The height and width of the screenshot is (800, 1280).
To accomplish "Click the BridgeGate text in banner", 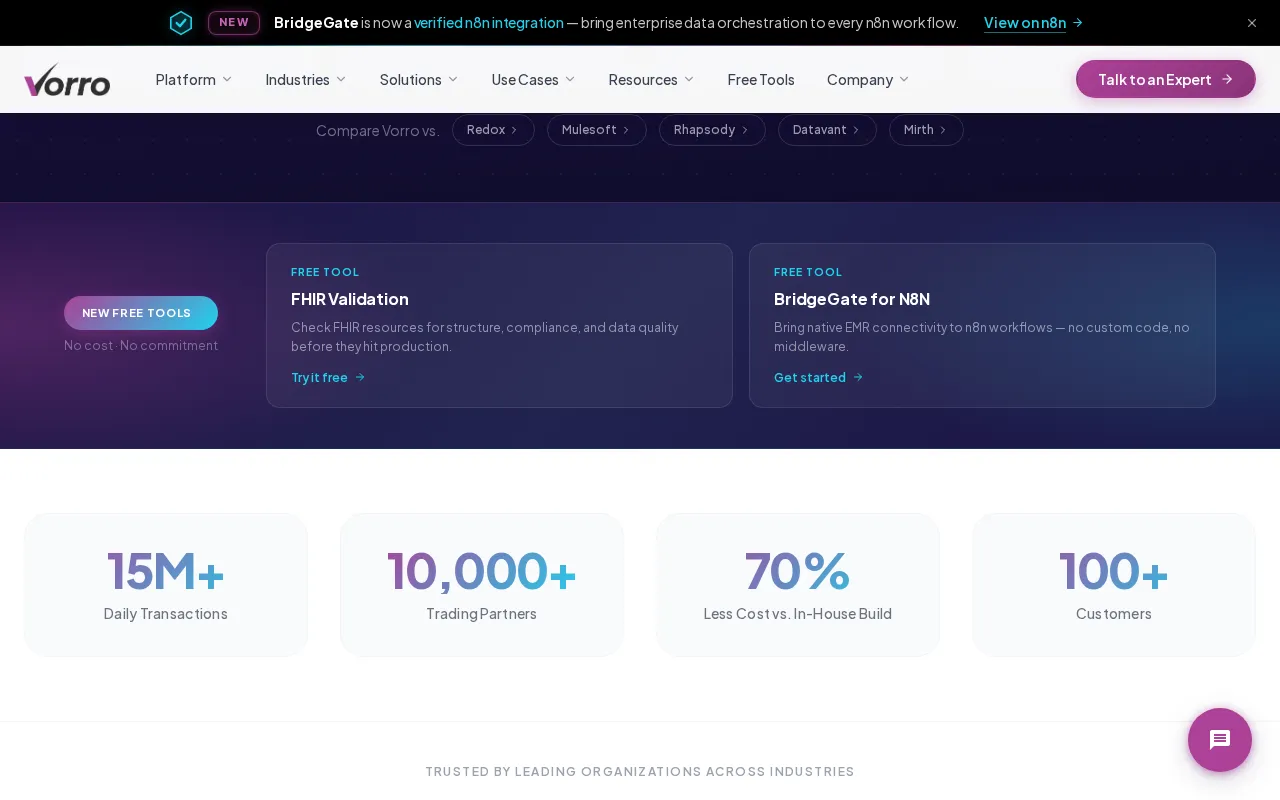I will 316,23.
